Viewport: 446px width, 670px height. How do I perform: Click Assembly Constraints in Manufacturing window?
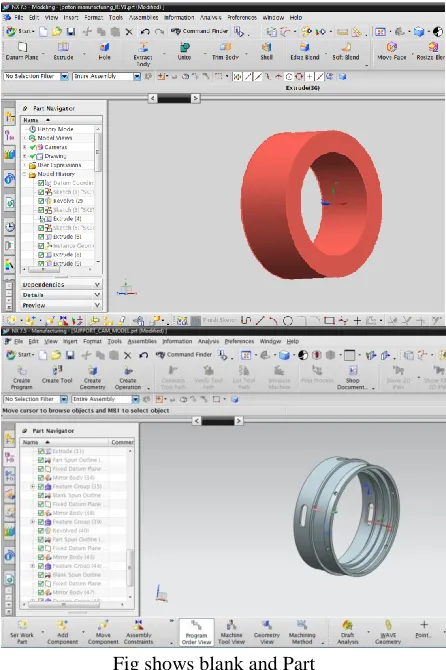[138, 632]
